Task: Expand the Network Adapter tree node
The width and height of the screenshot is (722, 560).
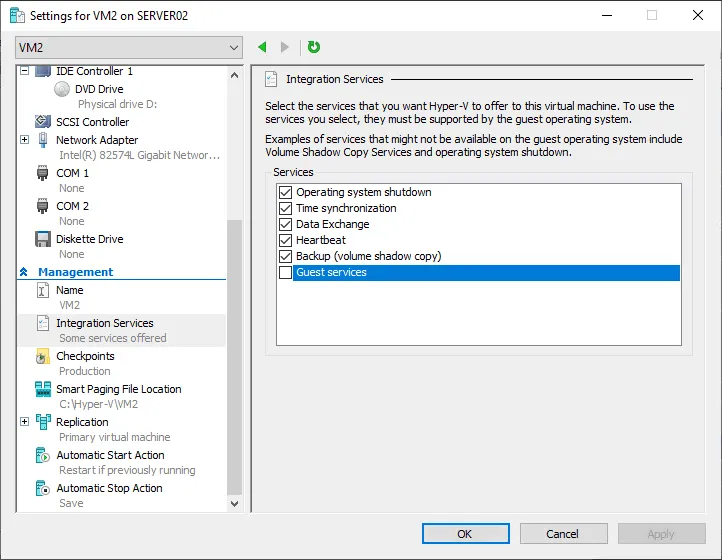Action: pos(25,140)
